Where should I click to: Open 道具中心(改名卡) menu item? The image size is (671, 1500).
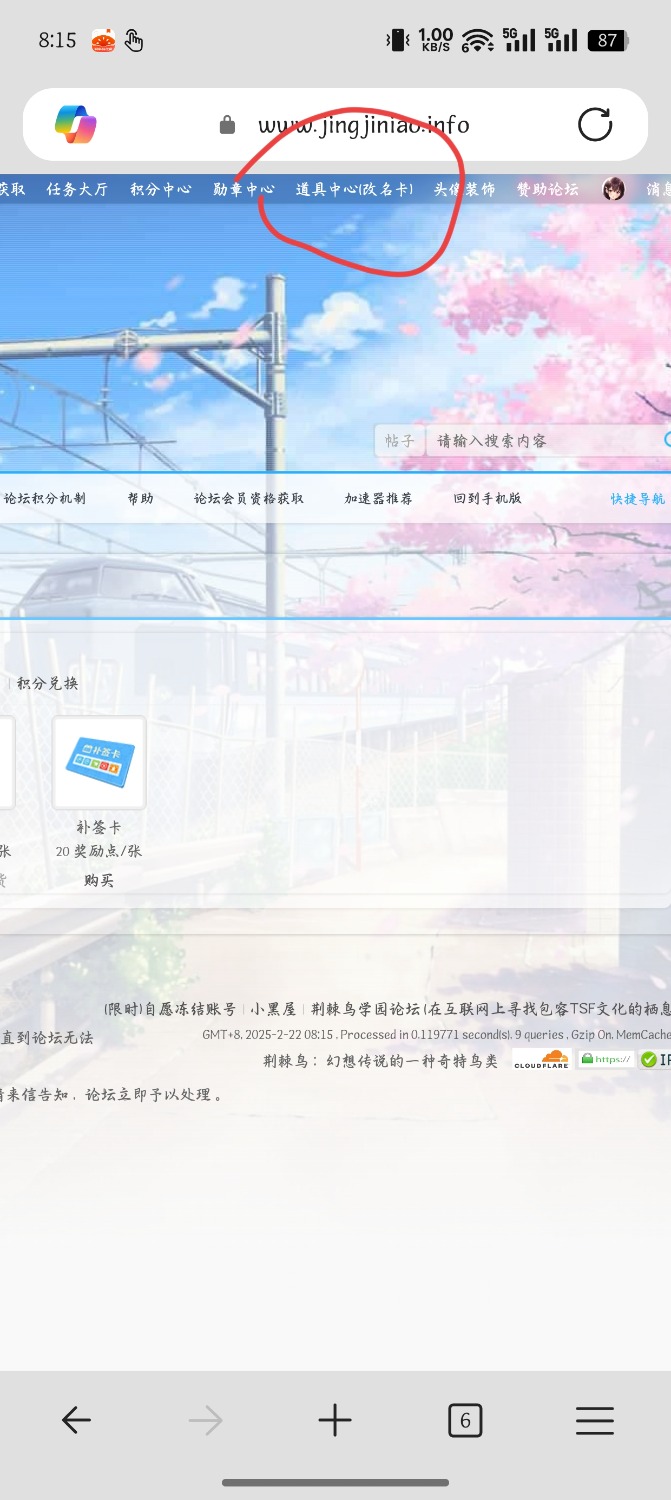click(354, 189)
